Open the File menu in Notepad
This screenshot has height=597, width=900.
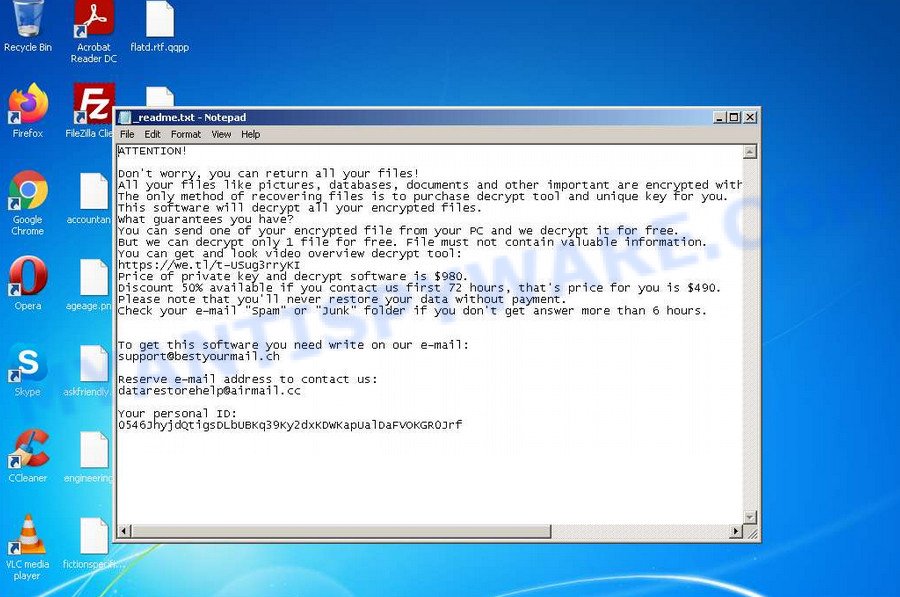[127, 133]
